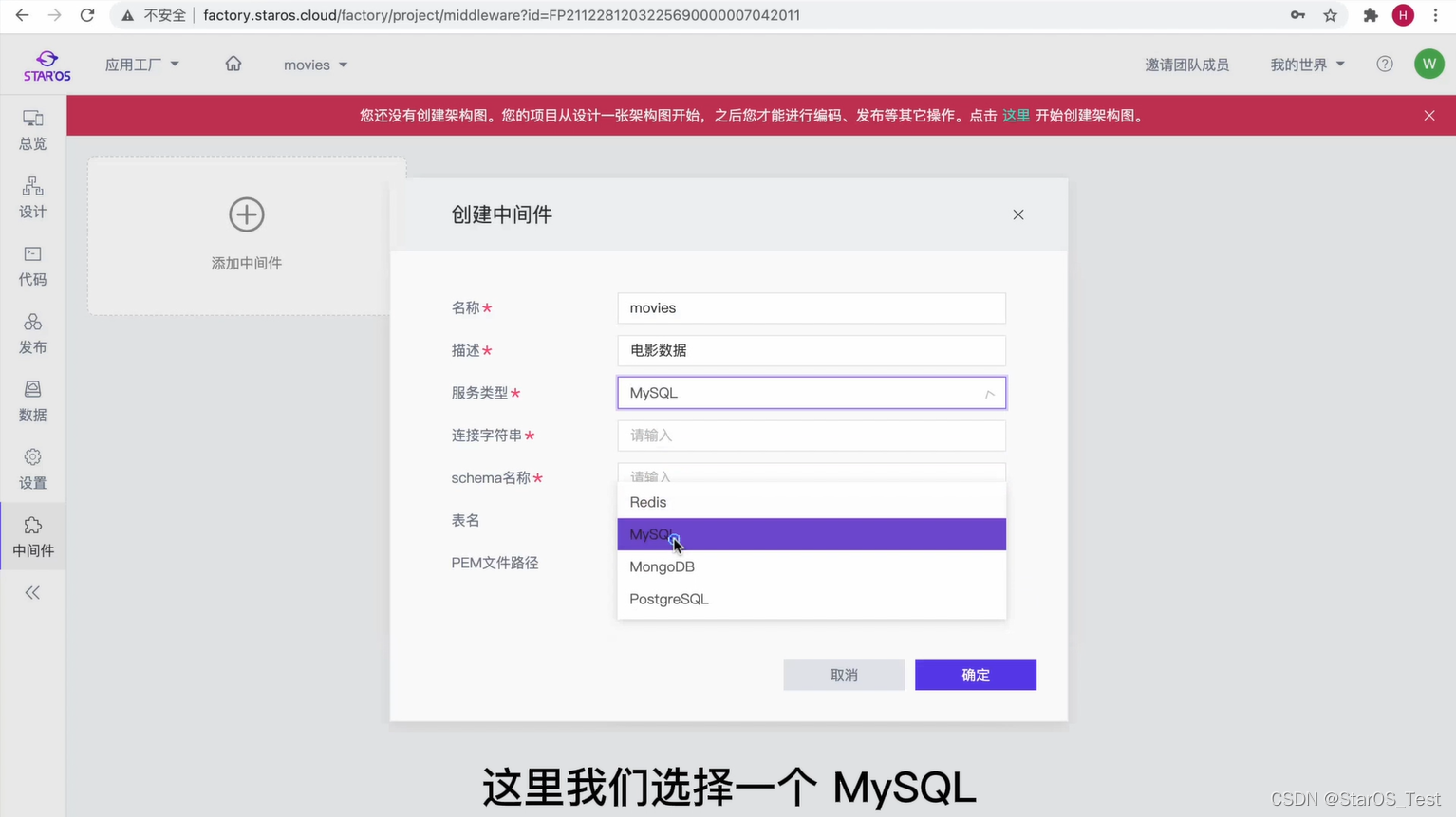
Task: Select 中间件 in the sidebar
Action: pyautogui.click(x=32, y=537)
